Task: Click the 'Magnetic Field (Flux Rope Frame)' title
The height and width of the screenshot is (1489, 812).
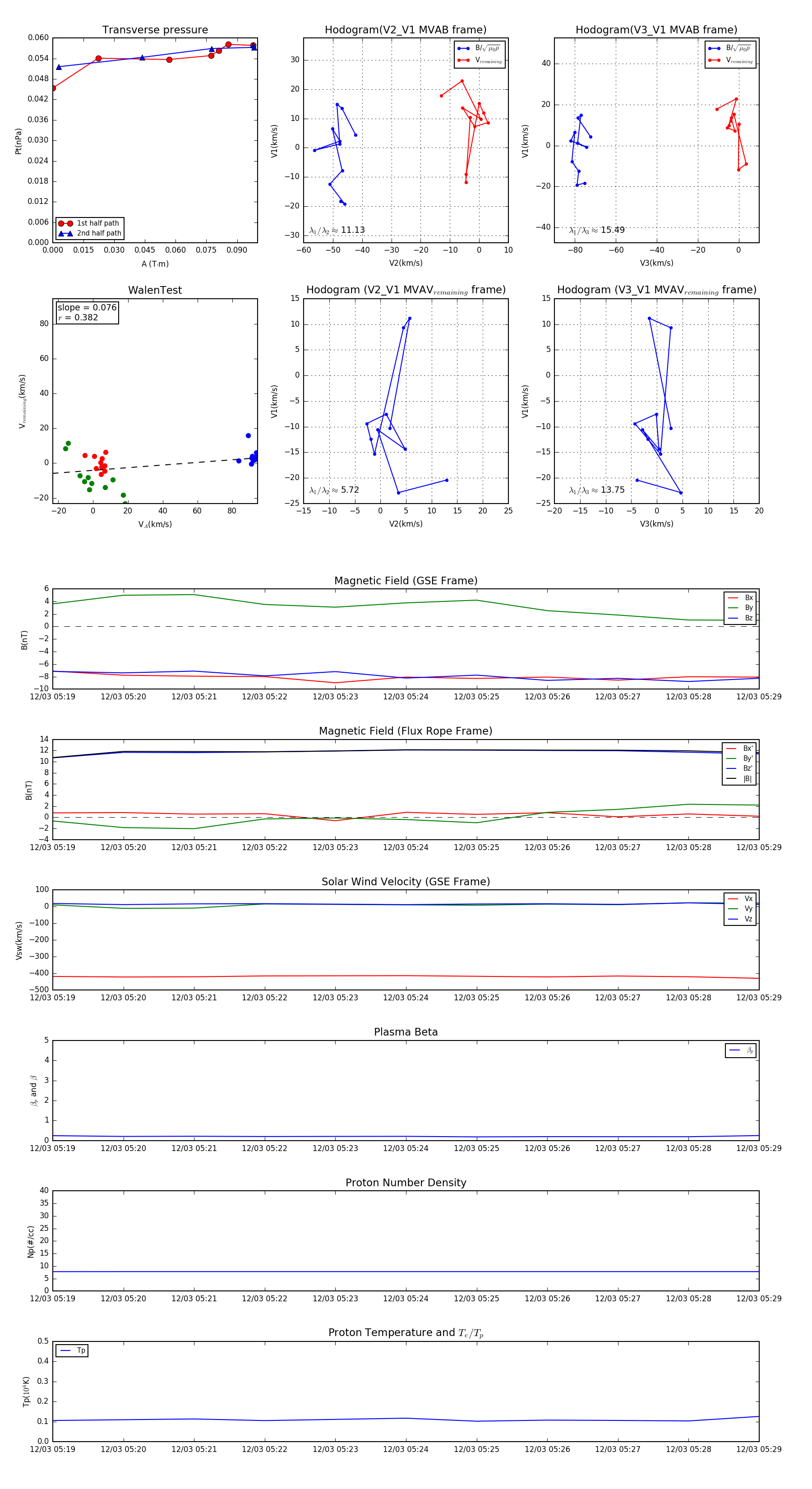Action: point(406,731)
